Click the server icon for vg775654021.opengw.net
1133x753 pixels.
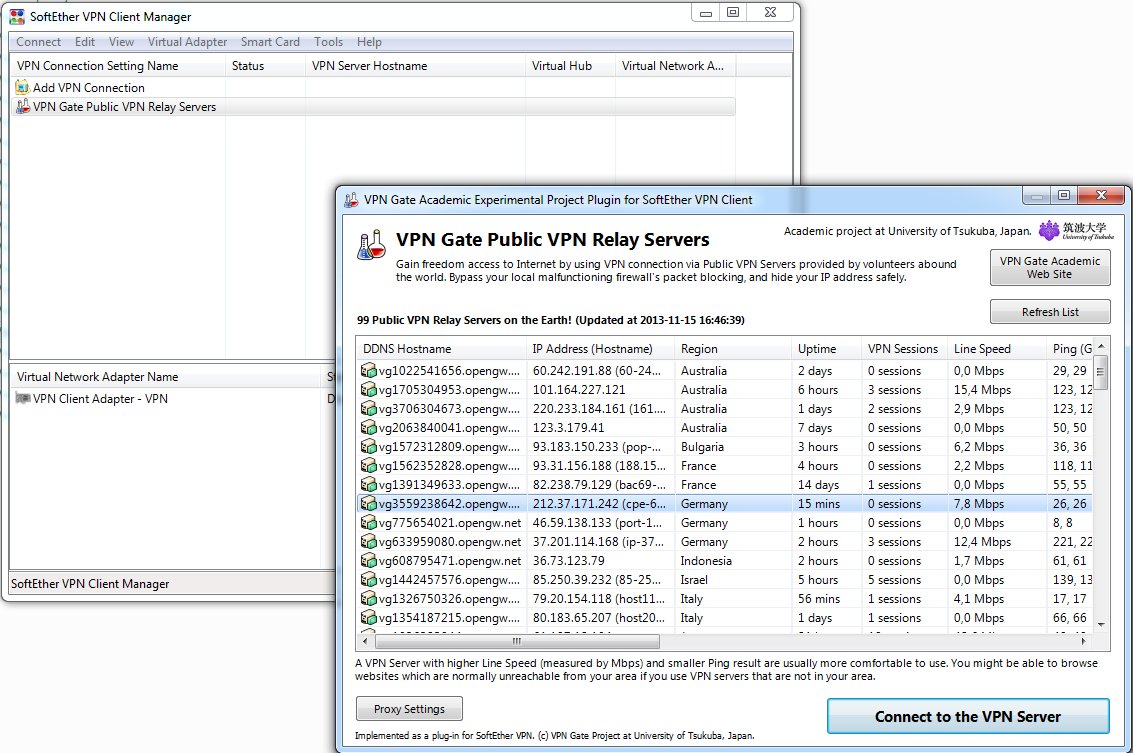pos(369,522)
